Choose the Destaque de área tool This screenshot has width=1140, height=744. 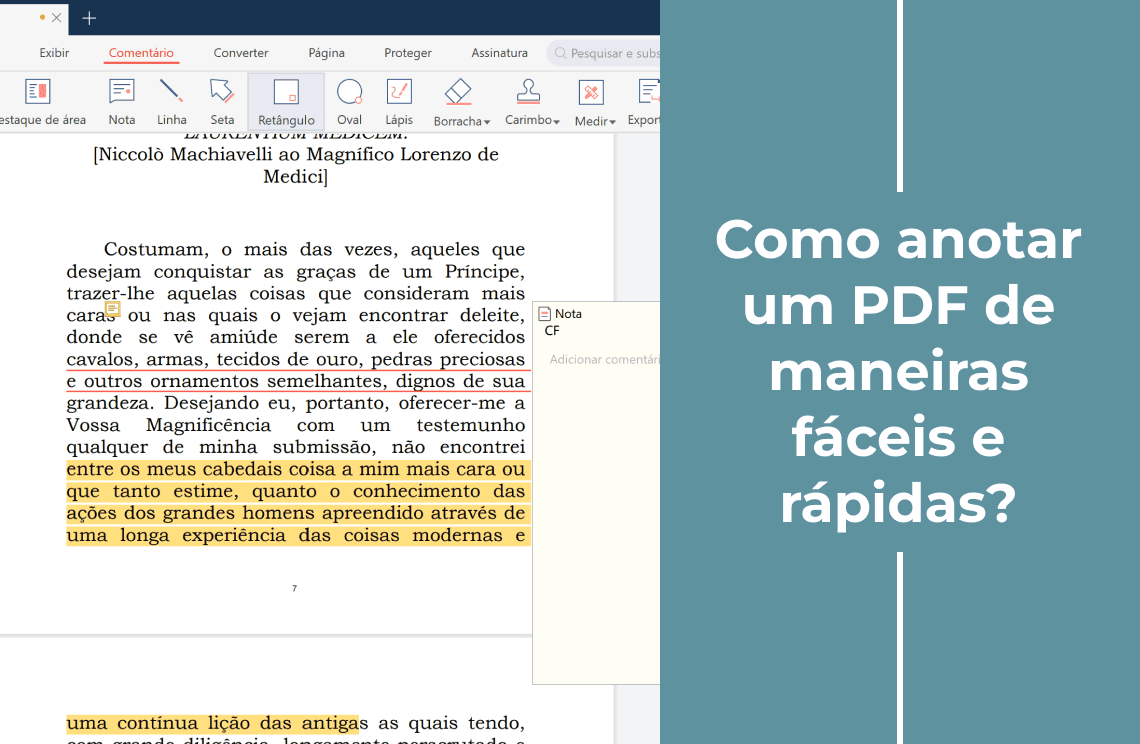[x=38, y=102]
